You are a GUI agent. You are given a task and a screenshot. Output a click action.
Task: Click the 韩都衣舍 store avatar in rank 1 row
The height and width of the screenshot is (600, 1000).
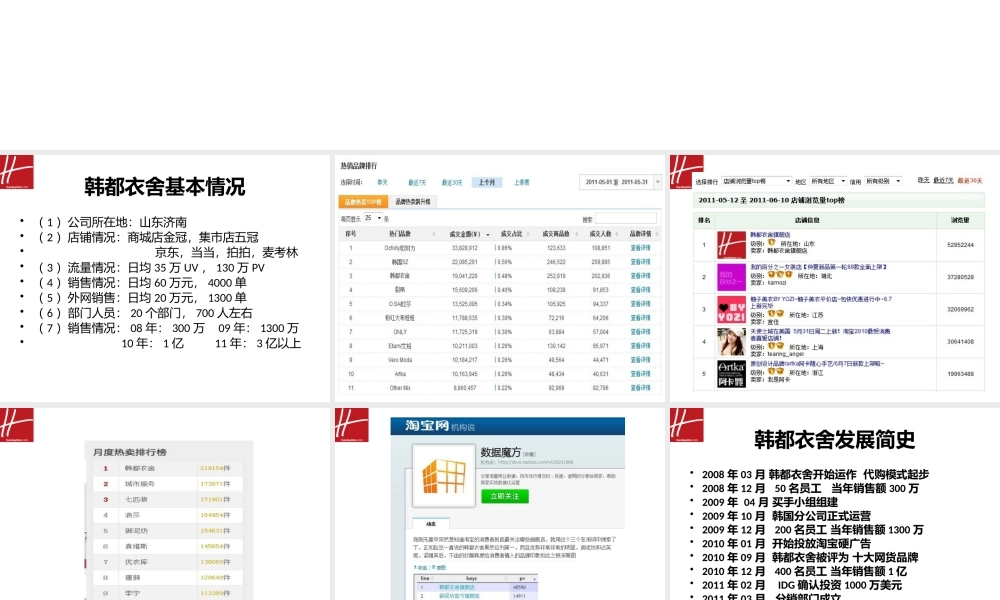731,243
